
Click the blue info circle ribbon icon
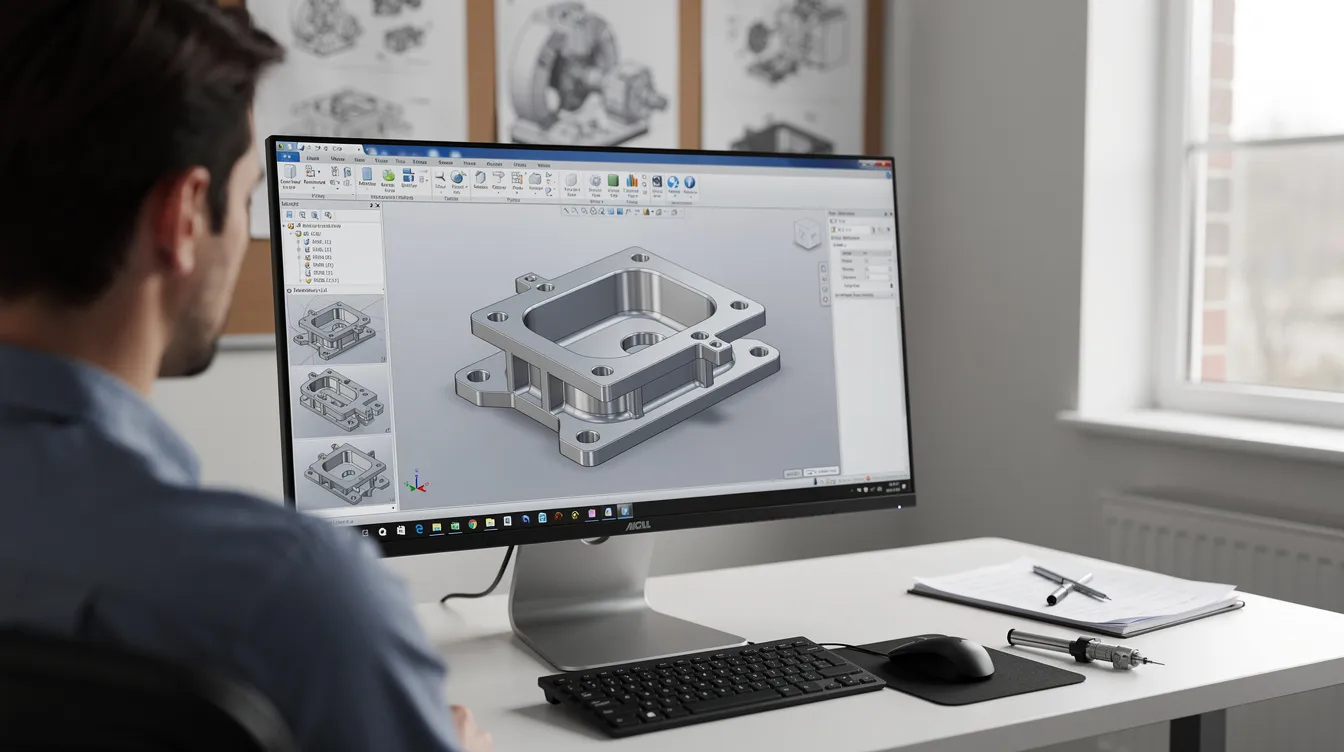click(689, 182)
